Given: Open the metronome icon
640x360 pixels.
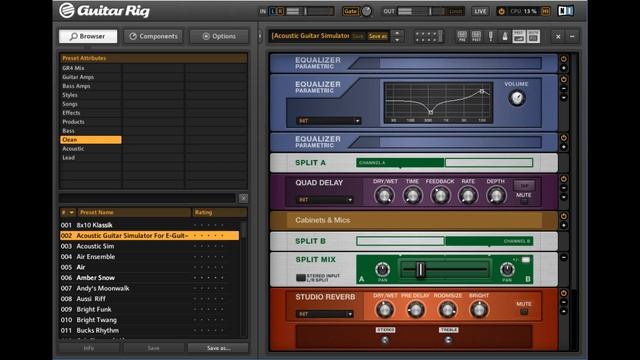Looking at the screenshot, I should 505,36.
